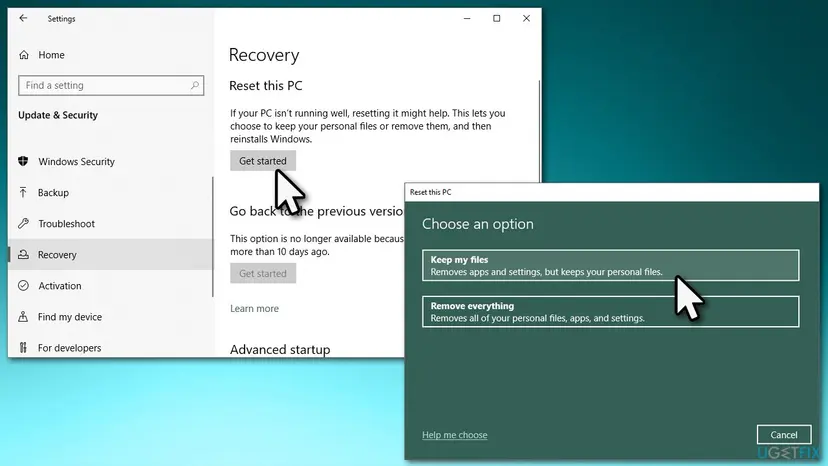828x466 pixels.
Task: Click the Troubleshoot wrench icon
Action: pos(23,223)
